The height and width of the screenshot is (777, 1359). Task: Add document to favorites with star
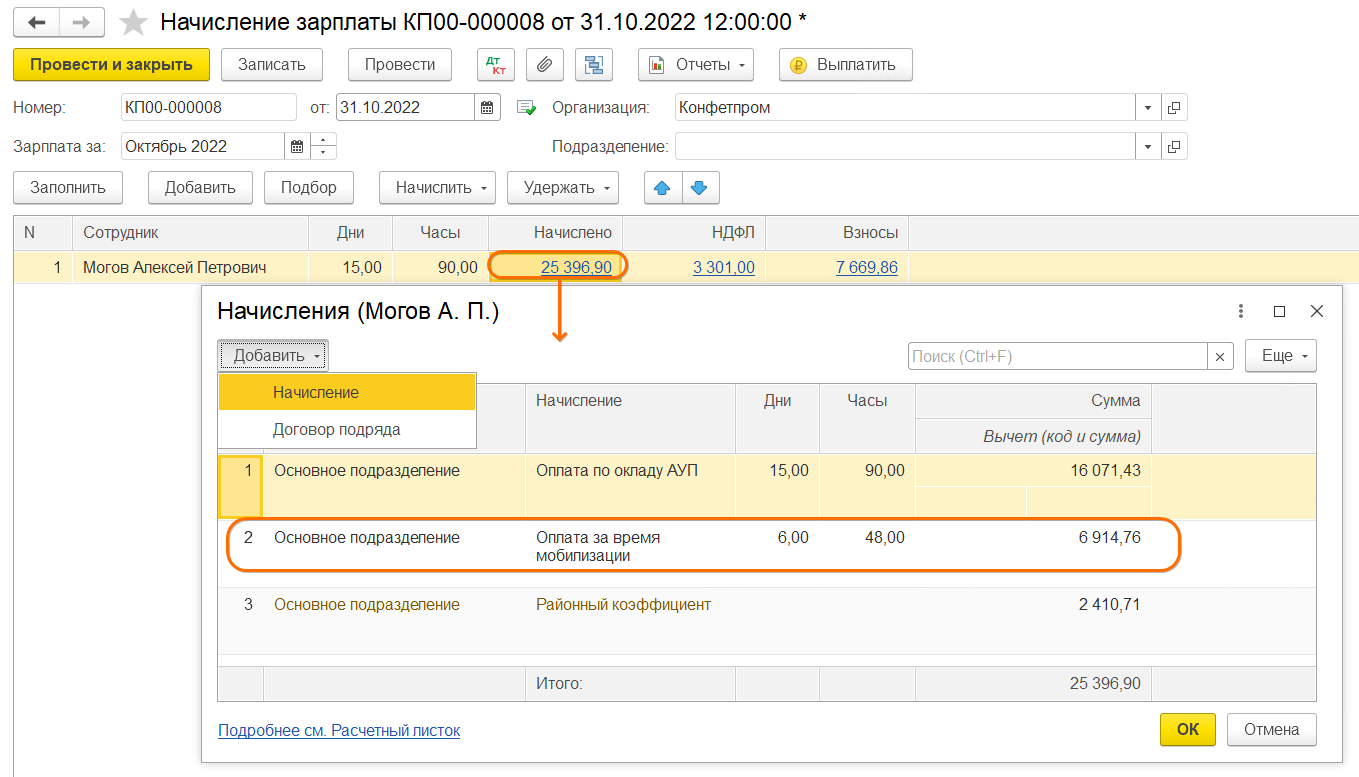[133, 22]
